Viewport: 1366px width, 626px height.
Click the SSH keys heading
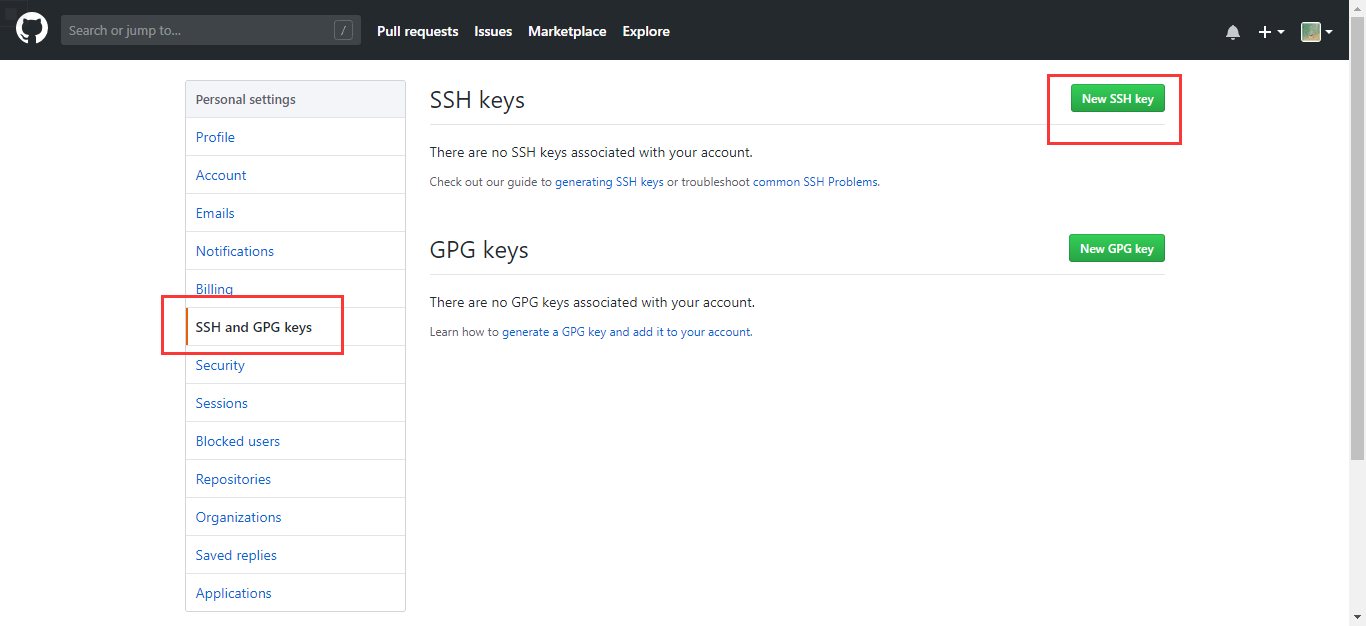tap(477, 100)
